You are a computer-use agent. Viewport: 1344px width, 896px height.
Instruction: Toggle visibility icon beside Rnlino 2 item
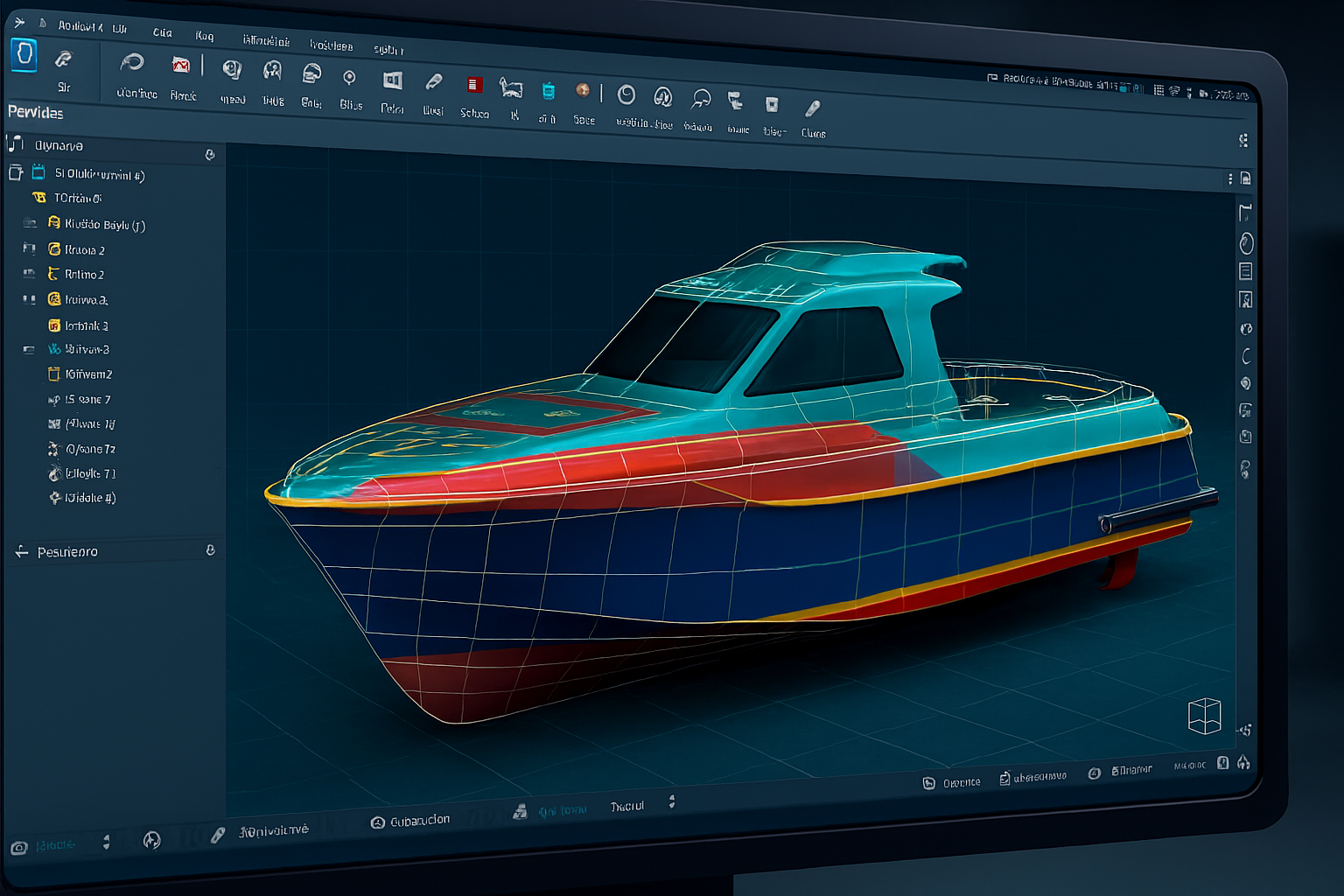coord(30,274)
